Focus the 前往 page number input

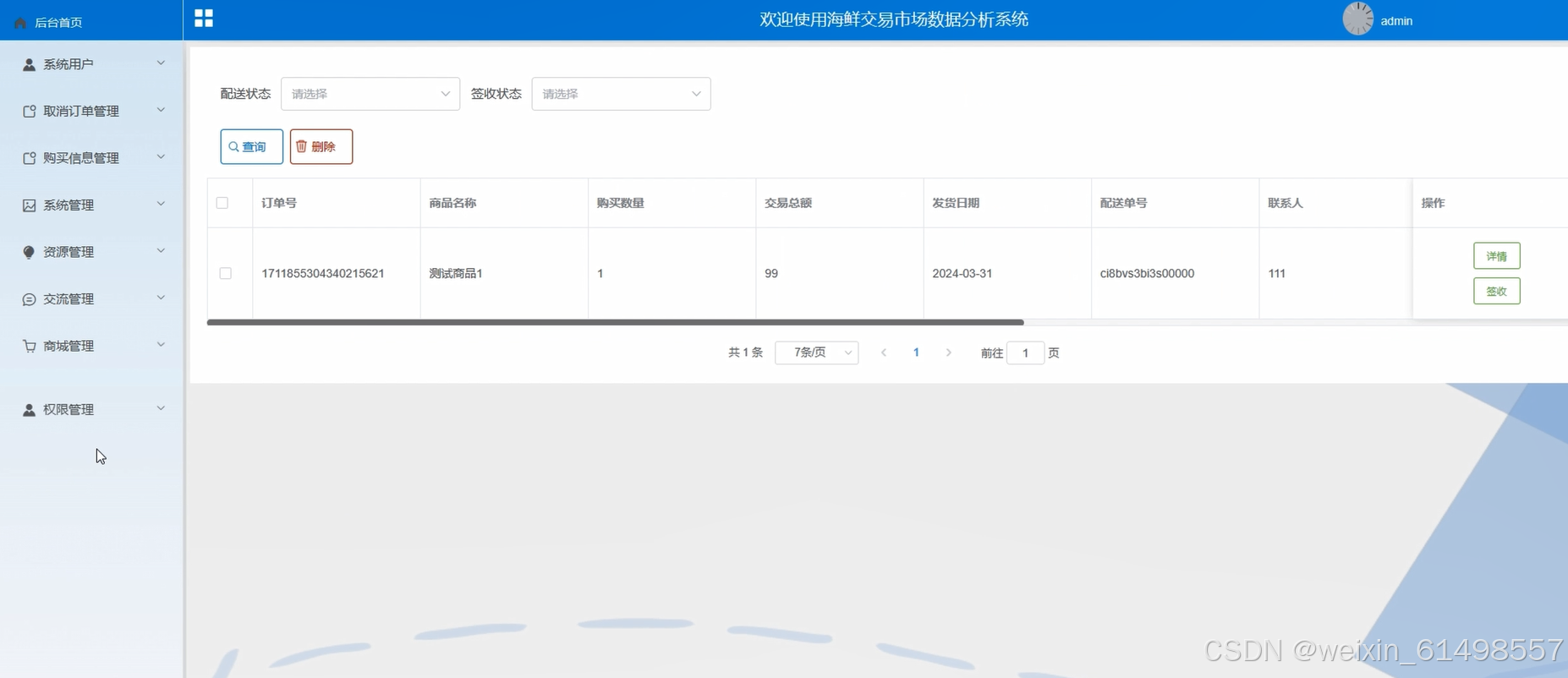[1025, 353]
